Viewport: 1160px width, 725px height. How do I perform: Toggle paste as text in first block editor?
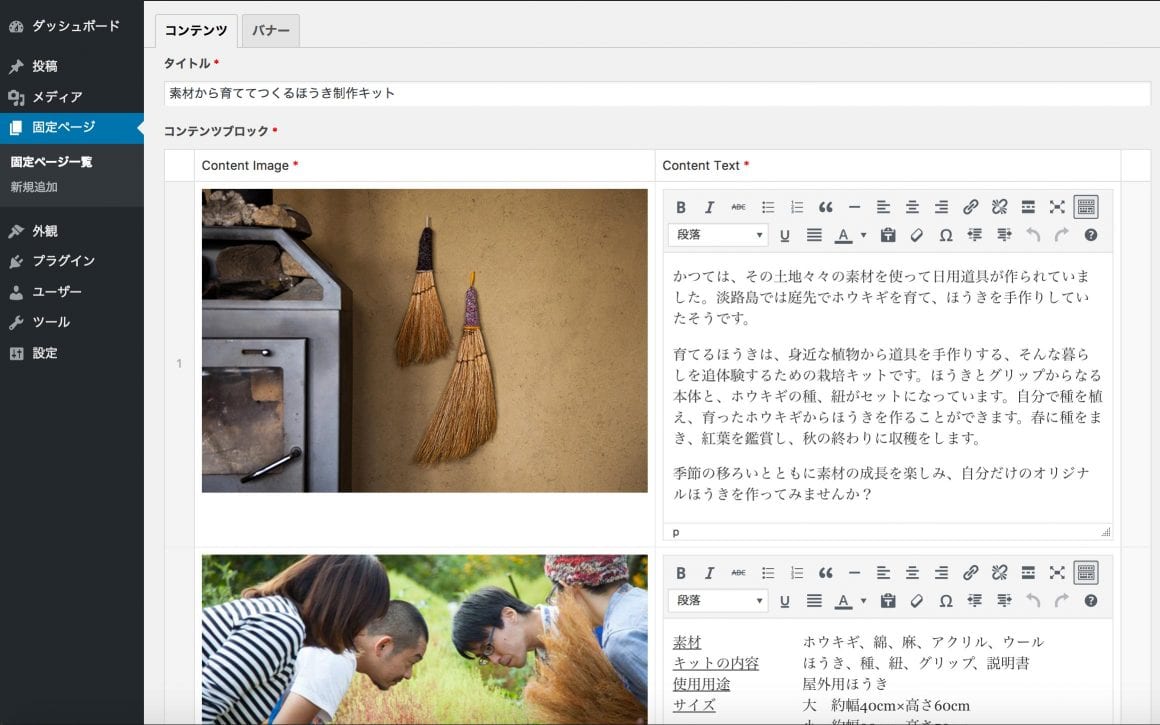(x=888, y=235)
